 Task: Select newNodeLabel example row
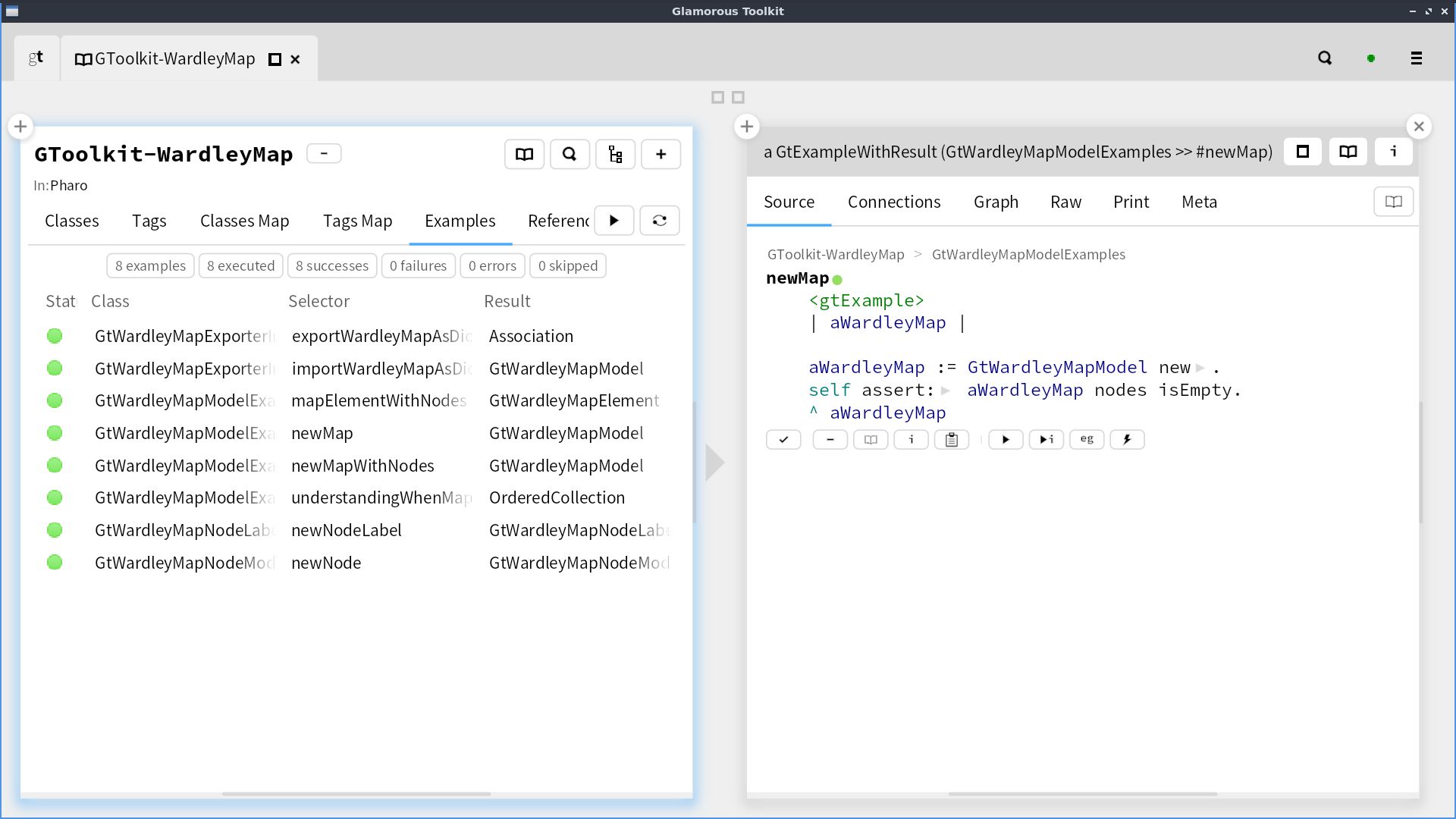356,530
